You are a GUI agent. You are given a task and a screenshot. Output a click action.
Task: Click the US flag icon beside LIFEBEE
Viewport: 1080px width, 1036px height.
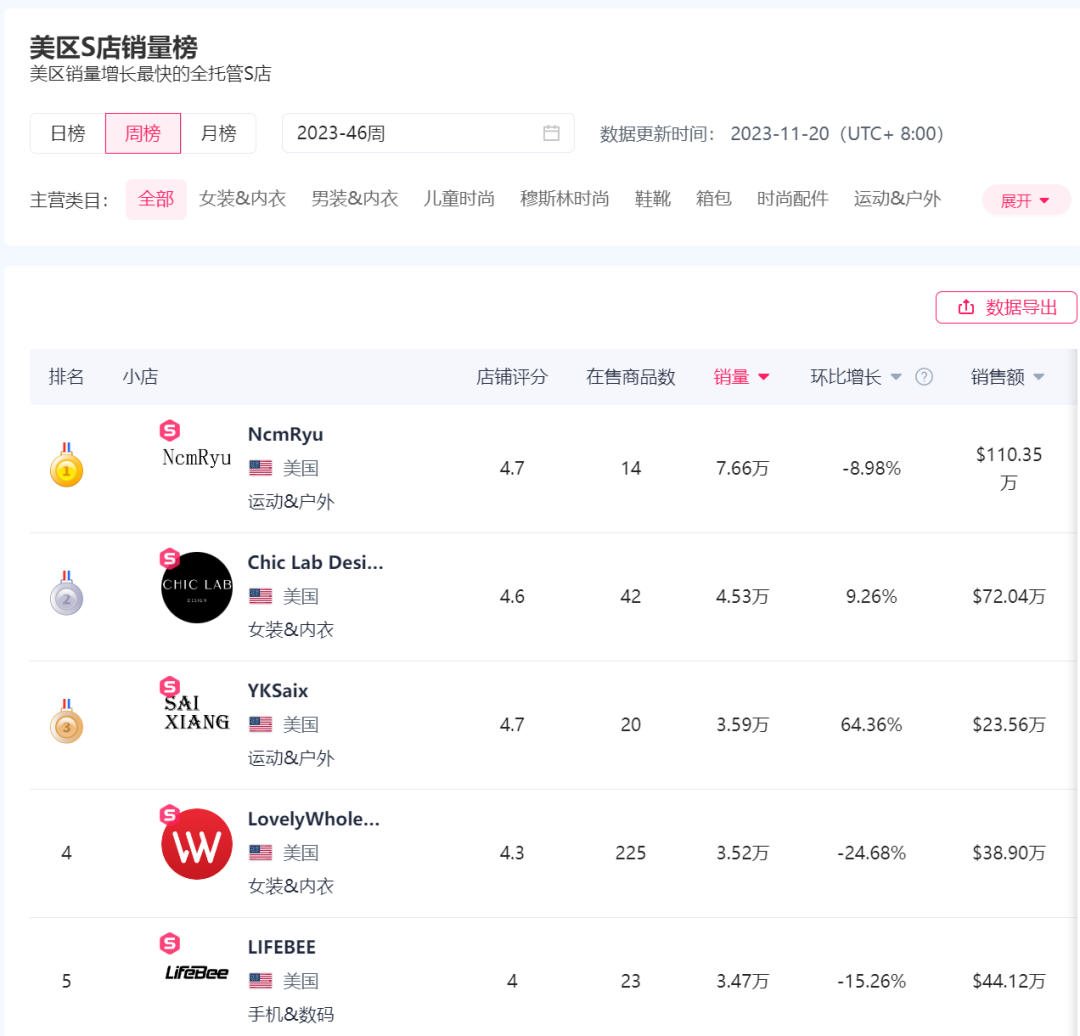260,980
